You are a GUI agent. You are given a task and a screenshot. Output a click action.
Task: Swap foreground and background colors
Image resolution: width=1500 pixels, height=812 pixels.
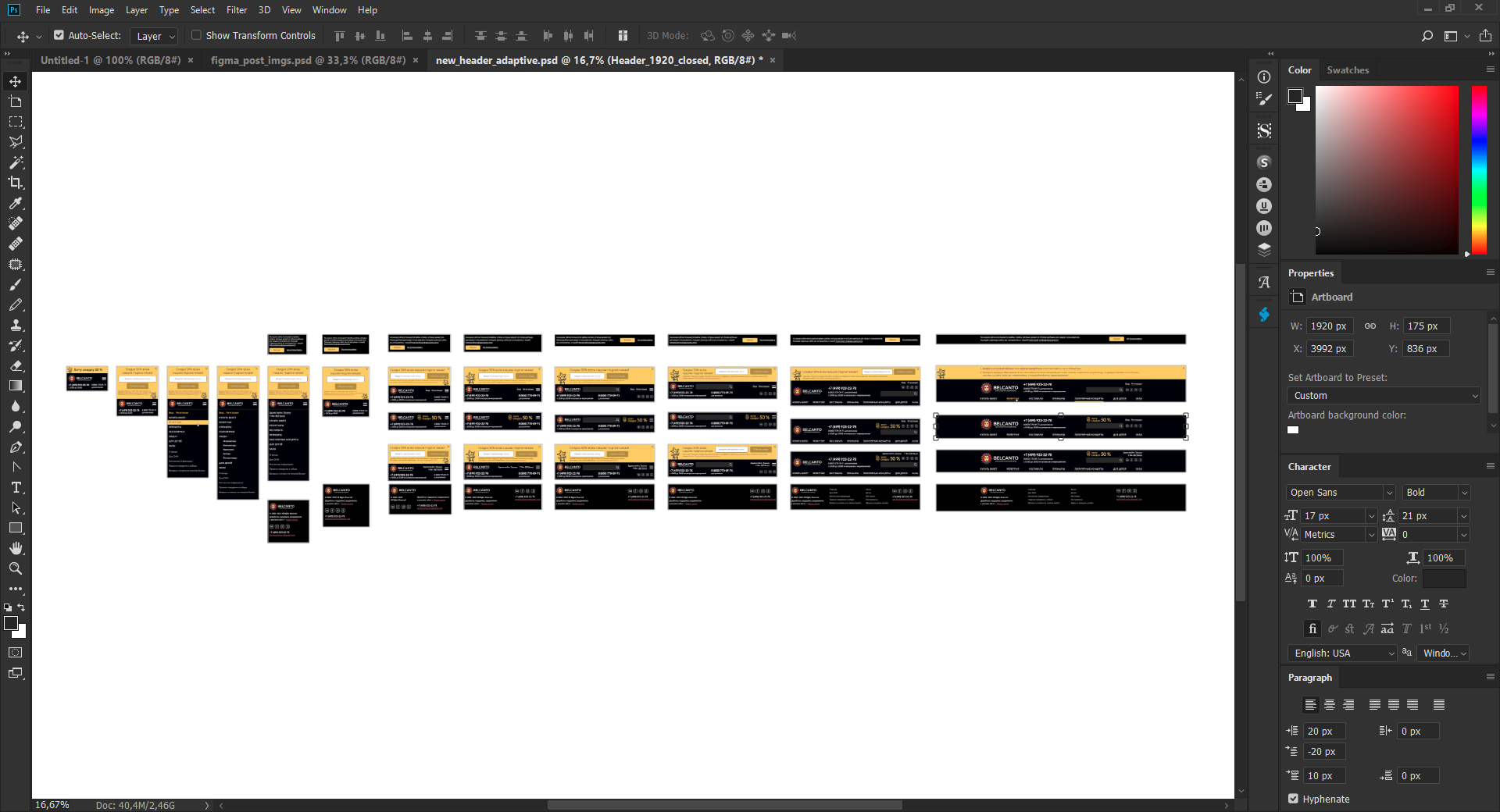(22, 607)
